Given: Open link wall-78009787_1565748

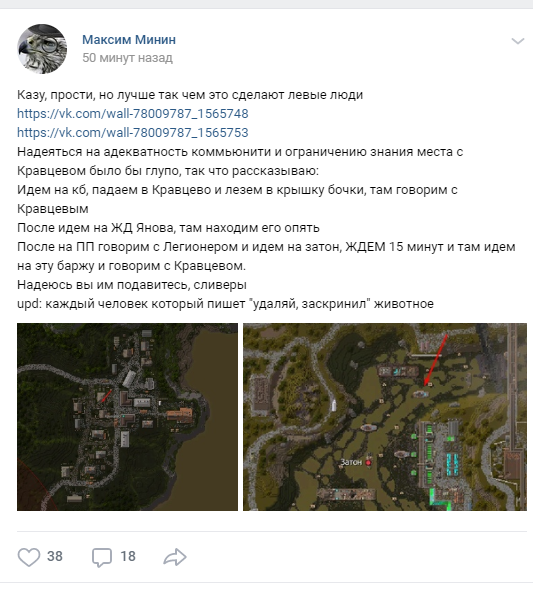Looking at the screenshot, I should 132,113.
